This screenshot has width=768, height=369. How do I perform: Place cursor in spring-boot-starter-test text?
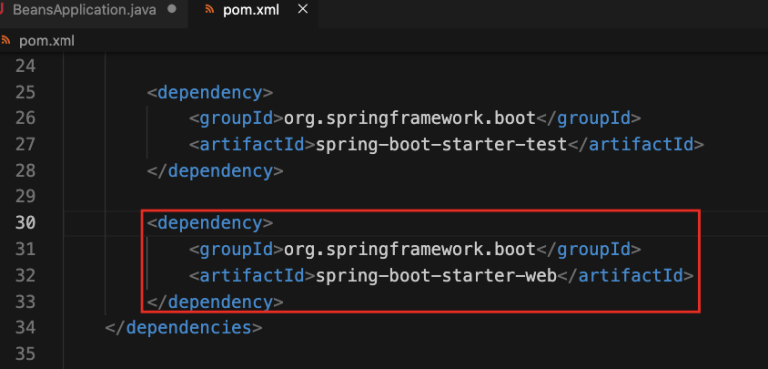[x=441, y=145]
